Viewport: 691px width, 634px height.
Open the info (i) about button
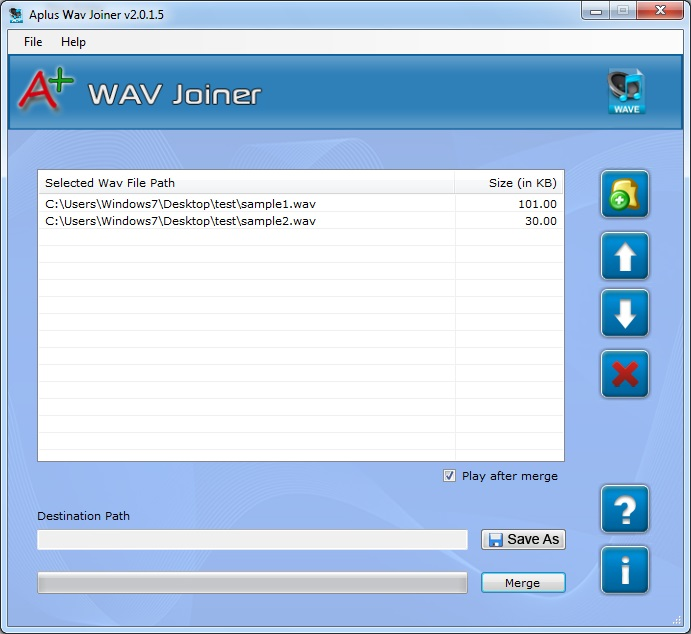click(x=624, y=570)
